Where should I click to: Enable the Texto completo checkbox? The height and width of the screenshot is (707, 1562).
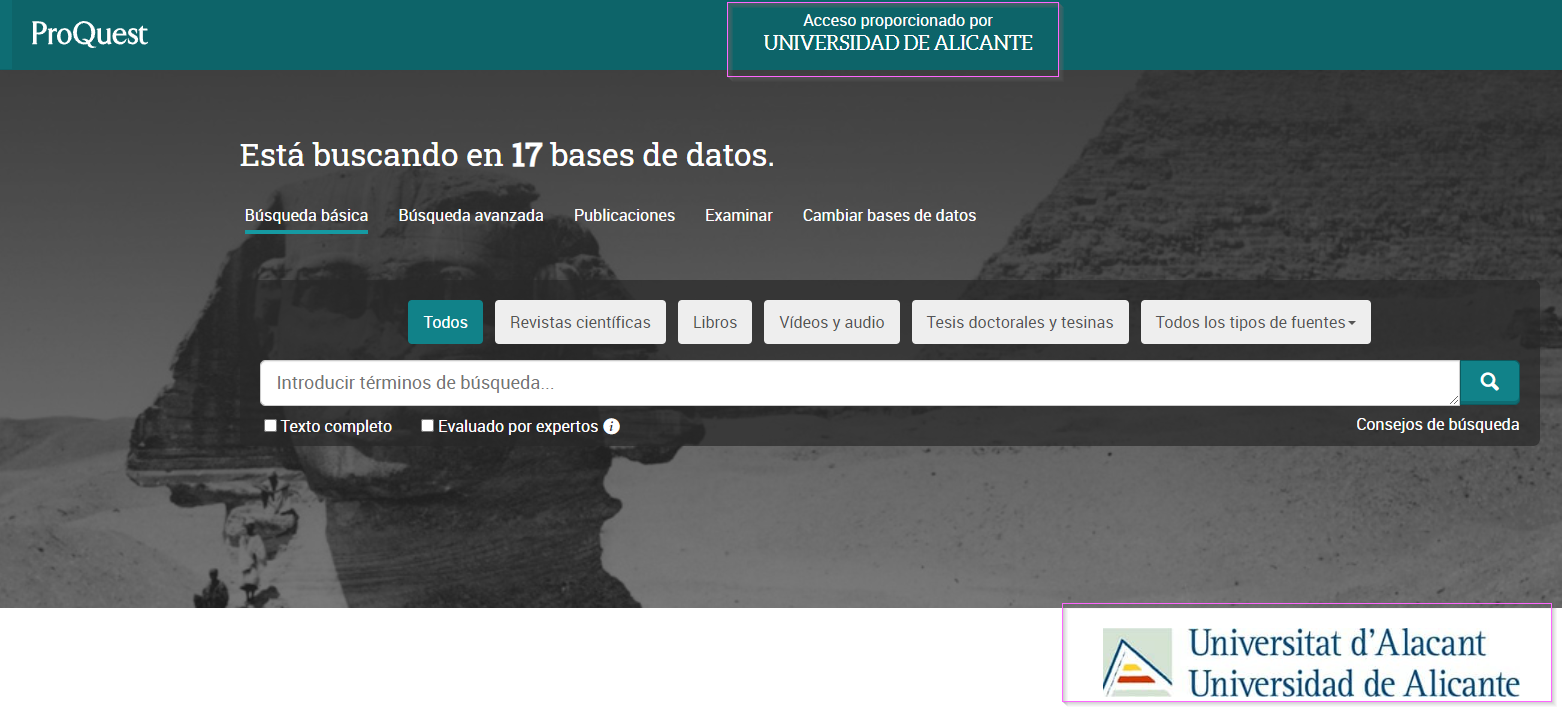pyautogui.click(x=270, y=426)
